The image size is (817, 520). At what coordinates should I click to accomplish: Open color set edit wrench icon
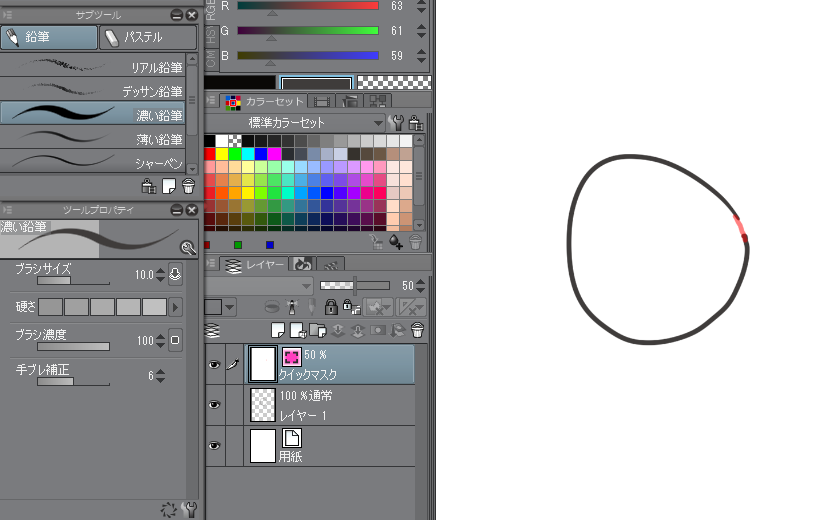pos(397,123)
